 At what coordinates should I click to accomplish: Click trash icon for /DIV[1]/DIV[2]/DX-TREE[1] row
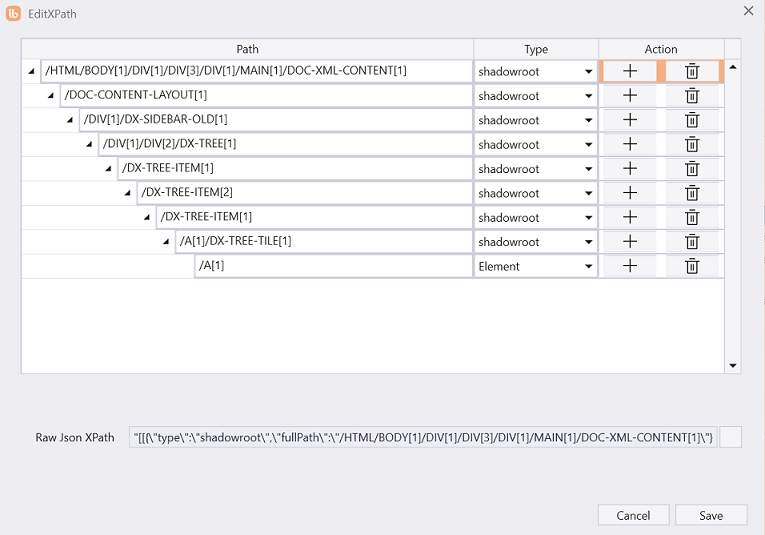691,144
